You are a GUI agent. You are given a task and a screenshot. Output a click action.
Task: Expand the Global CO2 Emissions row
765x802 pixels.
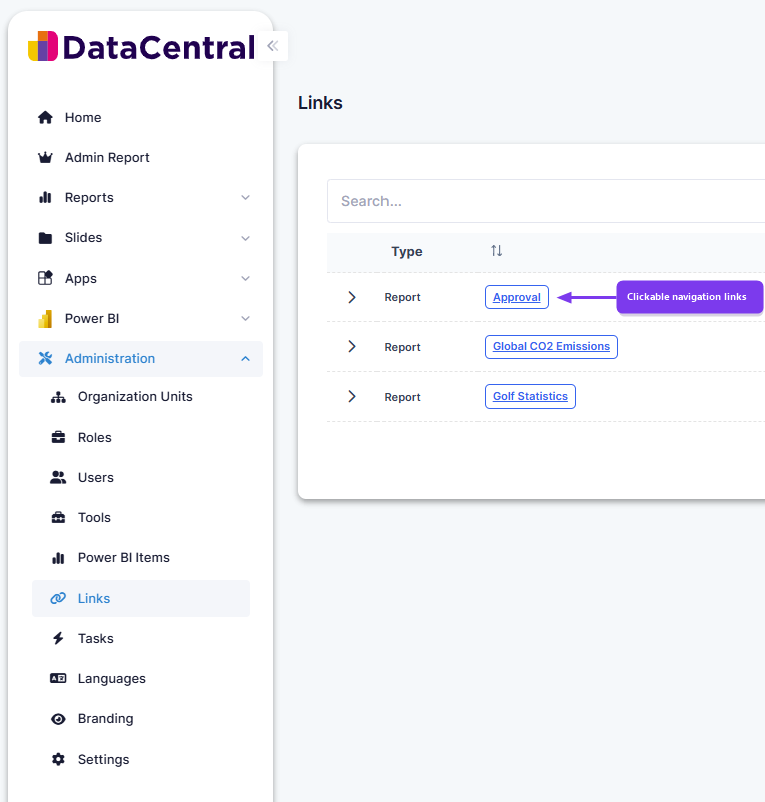pos(352,346)
